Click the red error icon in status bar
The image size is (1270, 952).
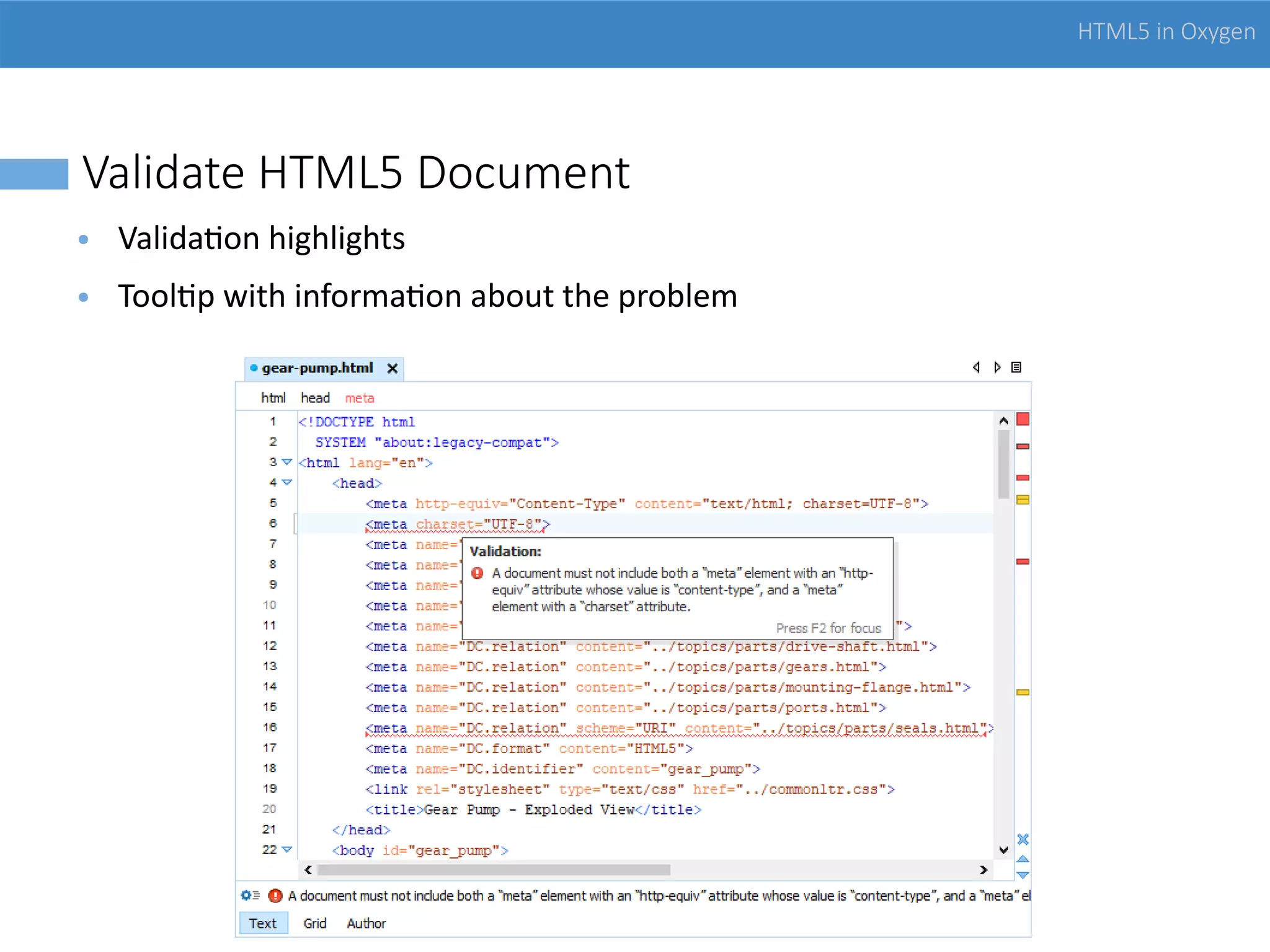click(x=275, y=896)
